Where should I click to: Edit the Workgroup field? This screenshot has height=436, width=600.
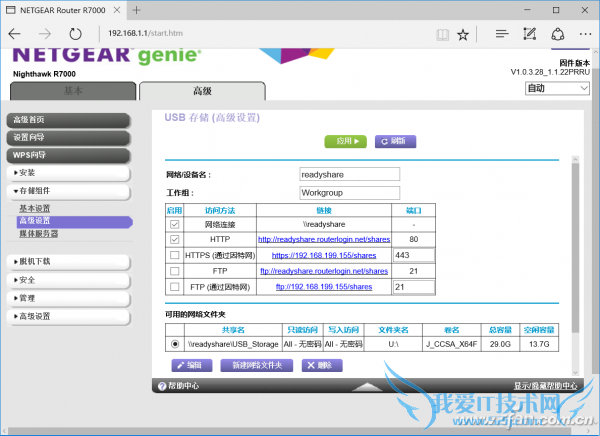[350, 193]
